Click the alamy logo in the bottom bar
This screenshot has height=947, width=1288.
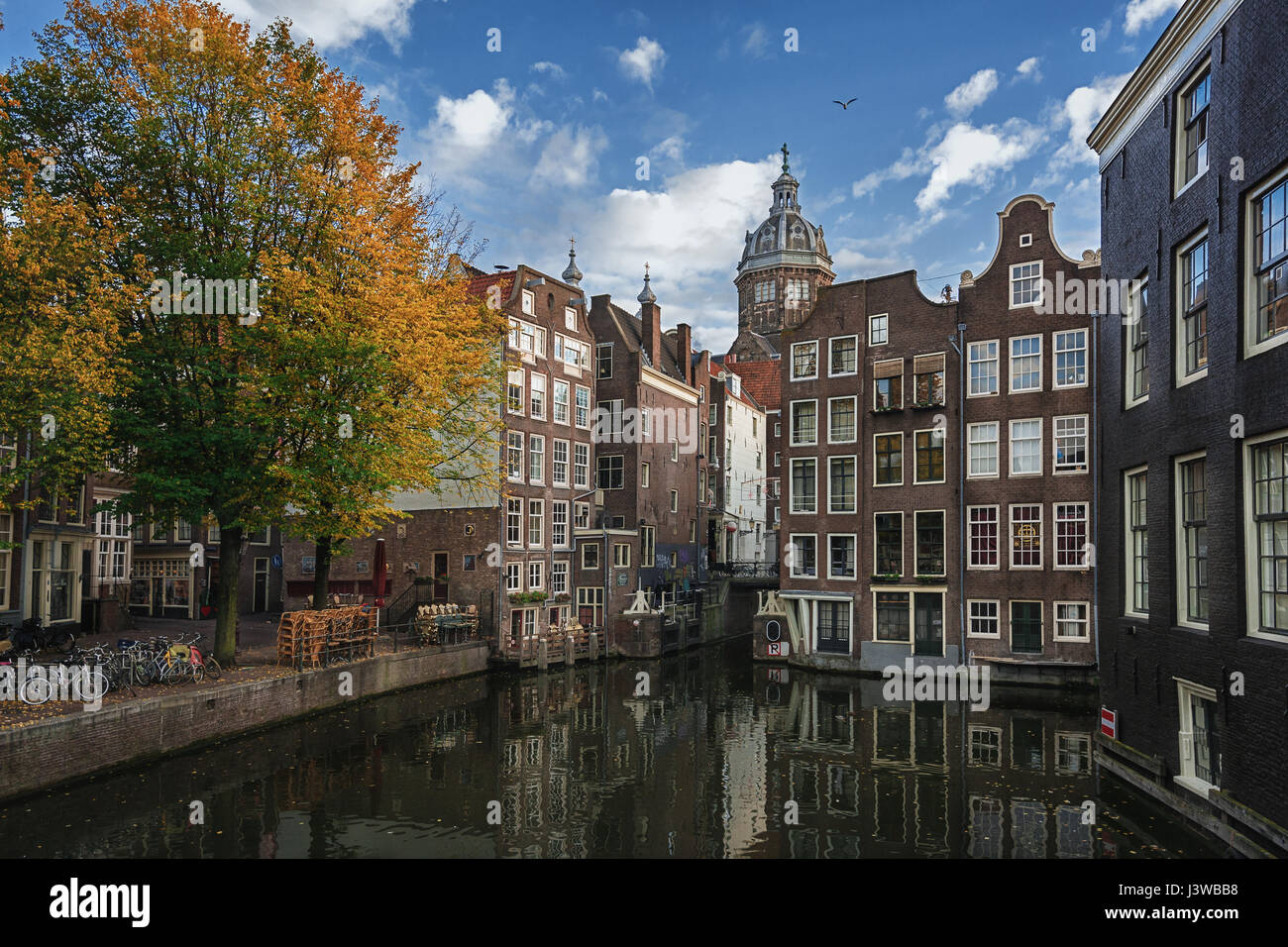100,902
